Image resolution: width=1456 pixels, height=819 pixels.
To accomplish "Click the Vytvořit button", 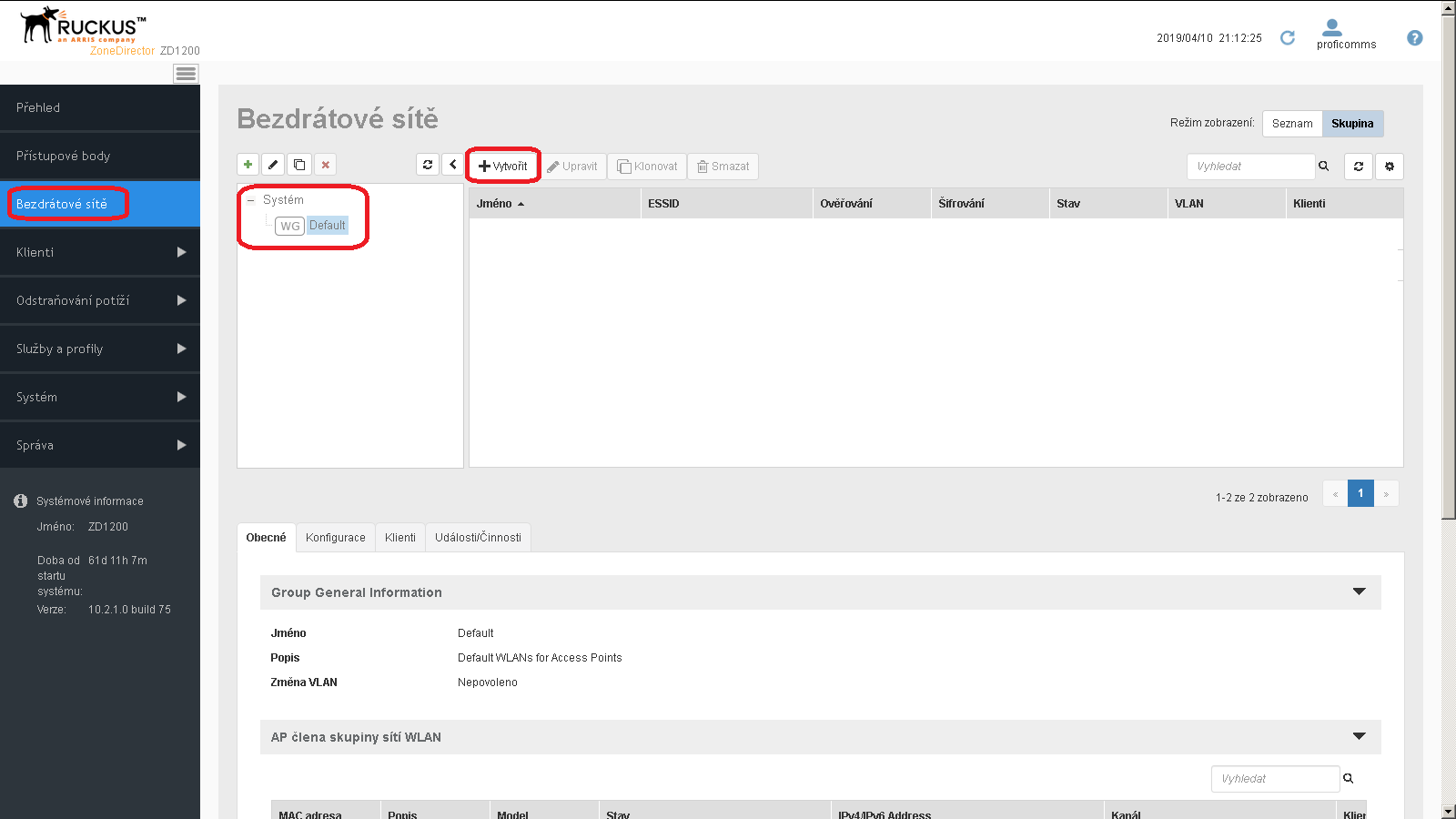I will 503,167.
